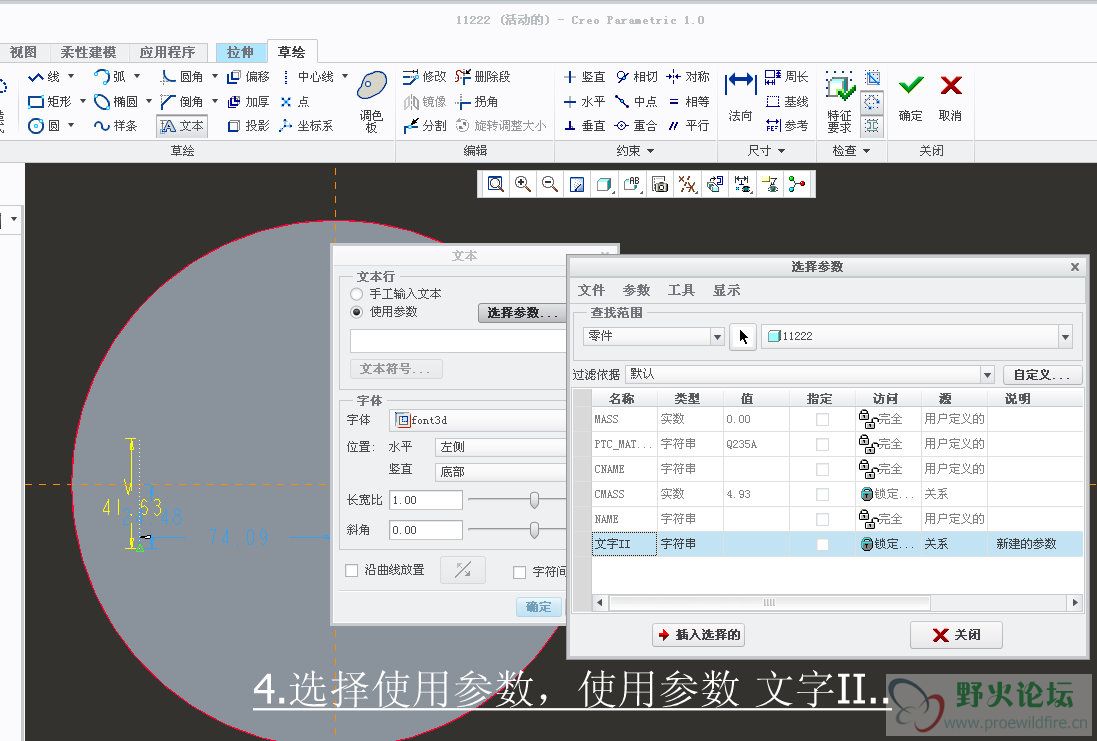Select the 样条 spline tool
The image size is (1097, 741).
click(x=117, y=126)
